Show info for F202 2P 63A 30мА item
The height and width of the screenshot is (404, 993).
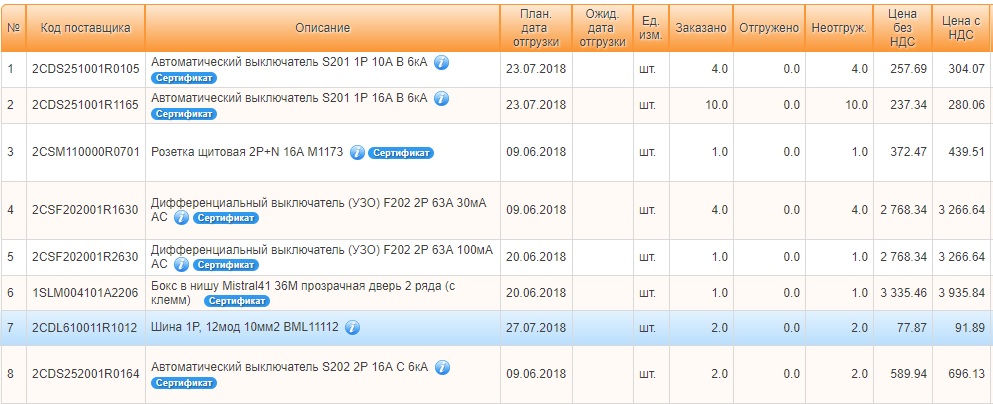tap(181, 218)
